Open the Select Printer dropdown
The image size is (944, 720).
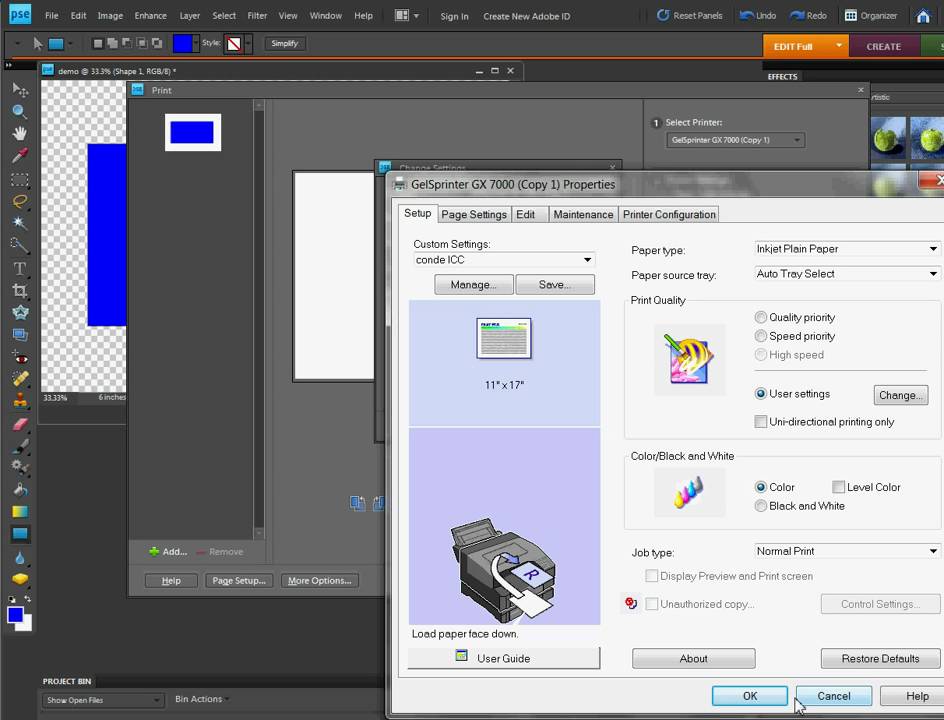click(735, 140)
